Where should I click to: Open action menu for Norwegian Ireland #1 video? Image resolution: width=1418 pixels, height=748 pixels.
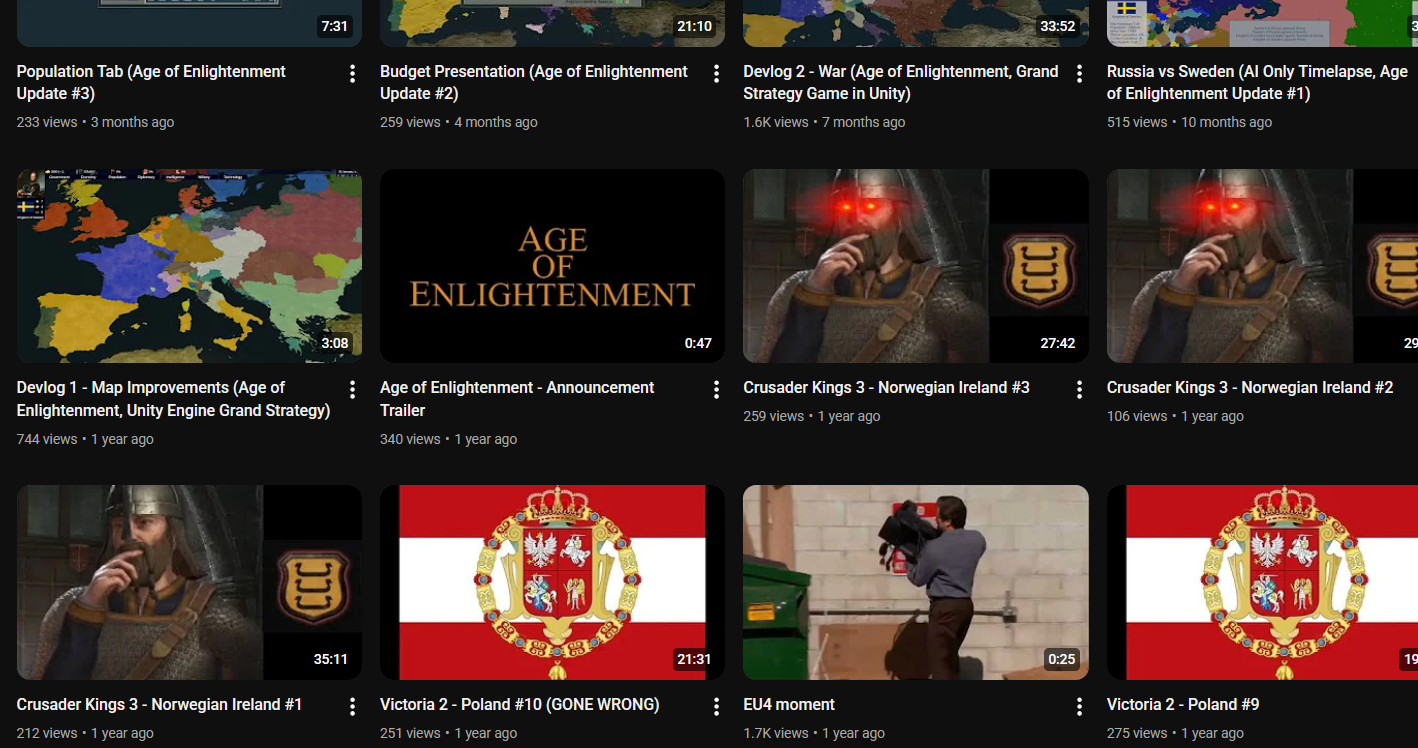coord(352,707)
